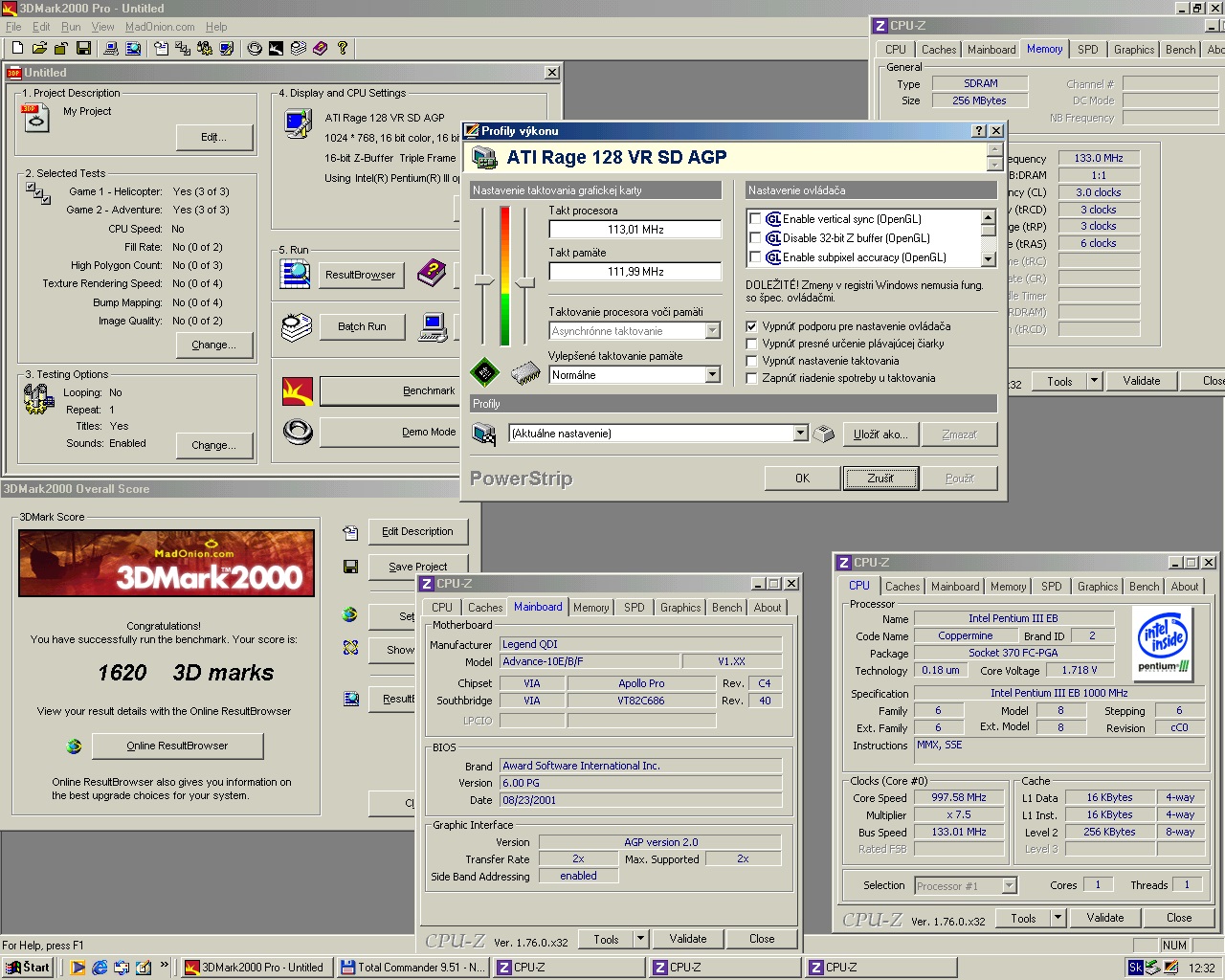Click the purple help book toolbar icon
The height and width of the screenshot is (980, 1225).
320,48
